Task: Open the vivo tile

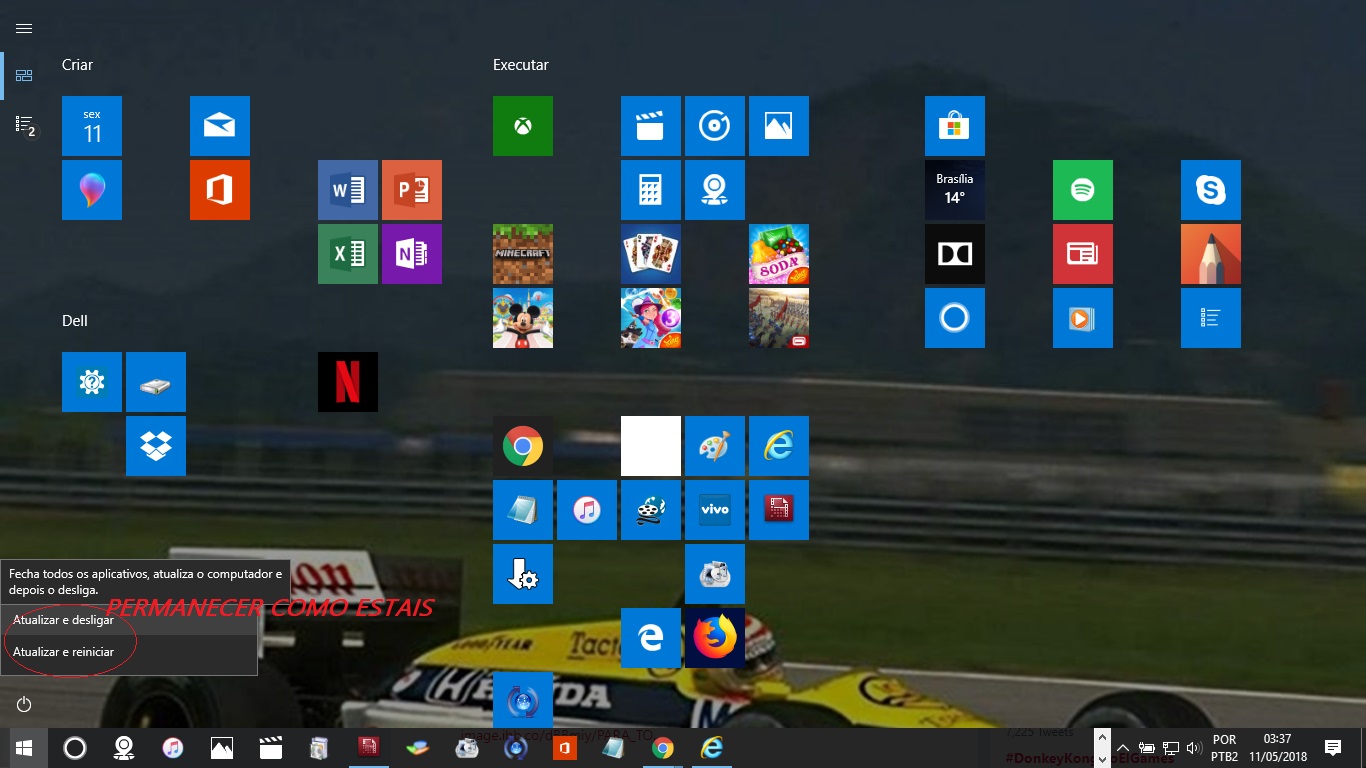Action: (x=715, y=510)
